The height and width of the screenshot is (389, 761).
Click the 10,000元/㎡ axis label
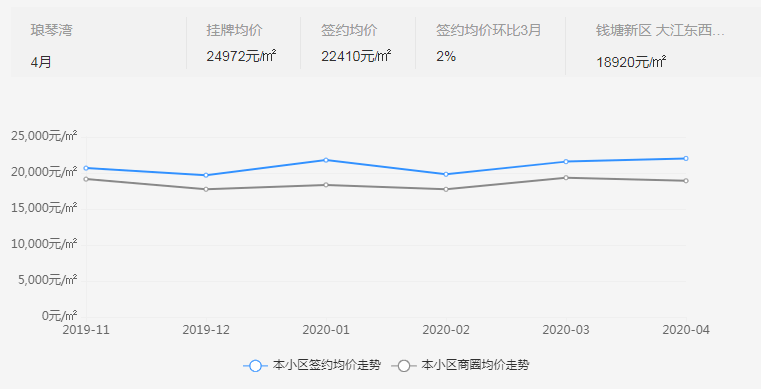pos(44,243)
